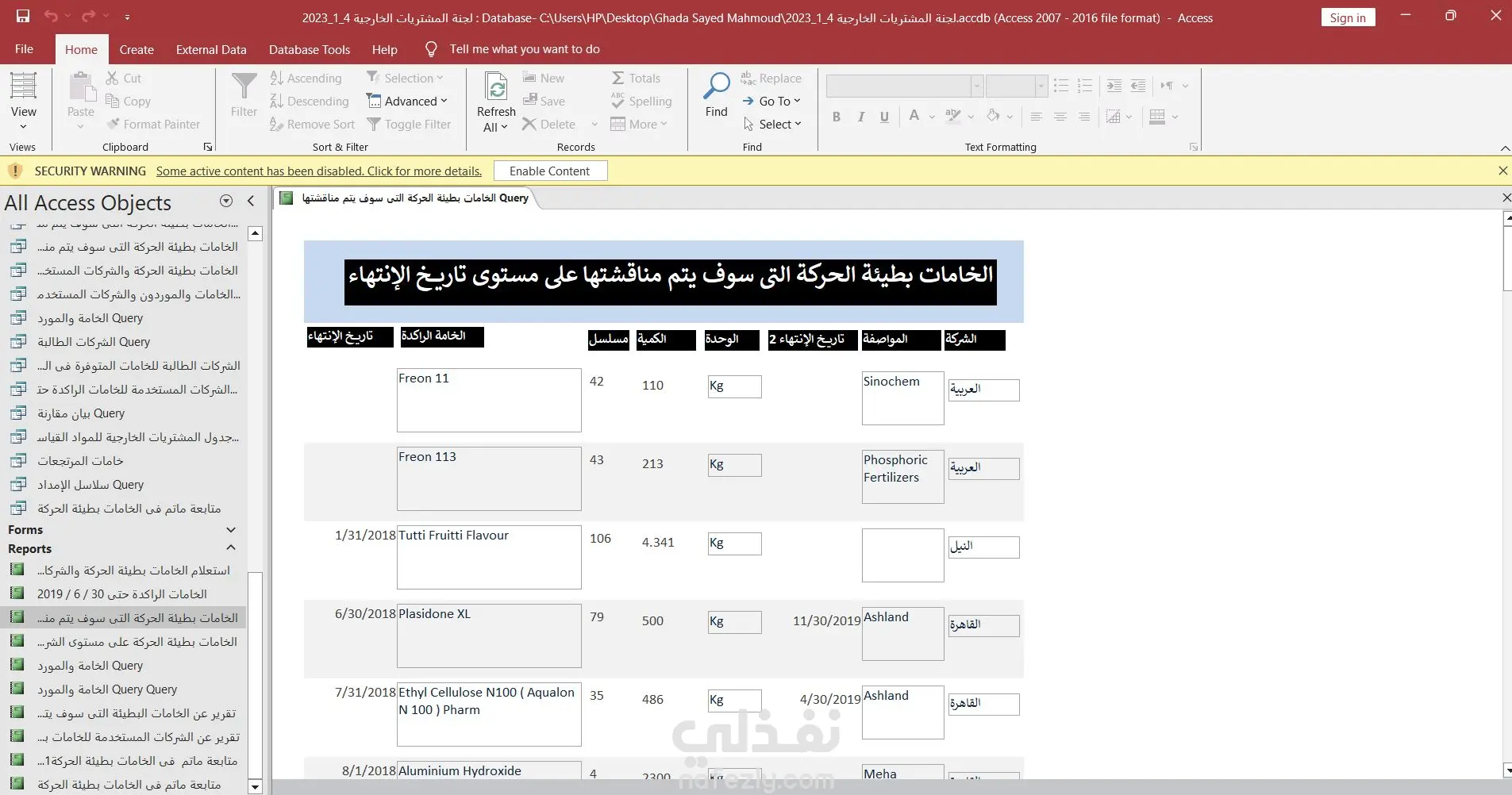This screenshot has height=795, width=1512.
Task: Toggle Underline text formatting
Action: [884, 117]
